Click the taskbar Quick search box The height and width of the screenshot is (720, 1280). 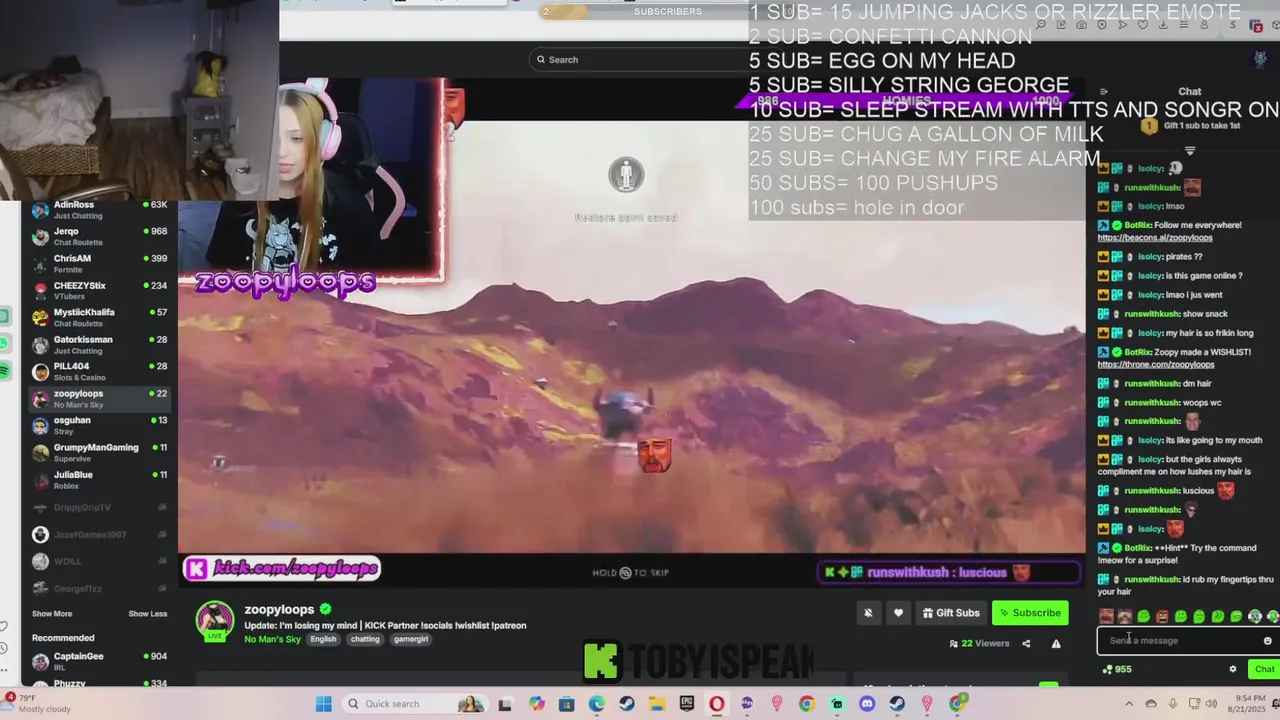tap(415, 704)
